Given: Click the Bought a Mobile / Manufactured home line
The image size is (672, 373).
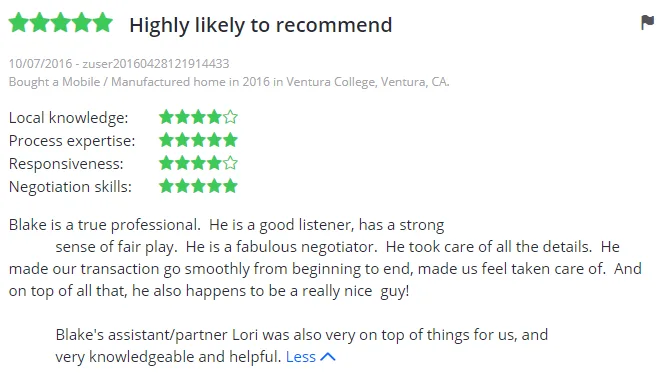Looking at the screenshot, I should click(229, 81).
